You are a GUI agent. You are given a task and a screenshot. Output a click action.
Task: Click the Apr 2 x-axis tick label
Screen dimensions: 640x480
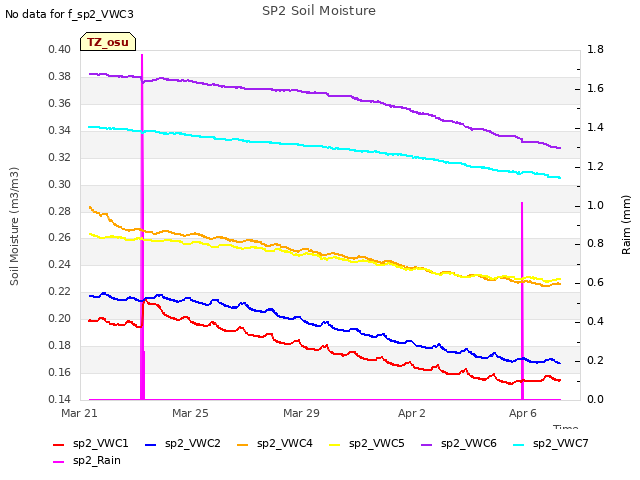point(412,413)
